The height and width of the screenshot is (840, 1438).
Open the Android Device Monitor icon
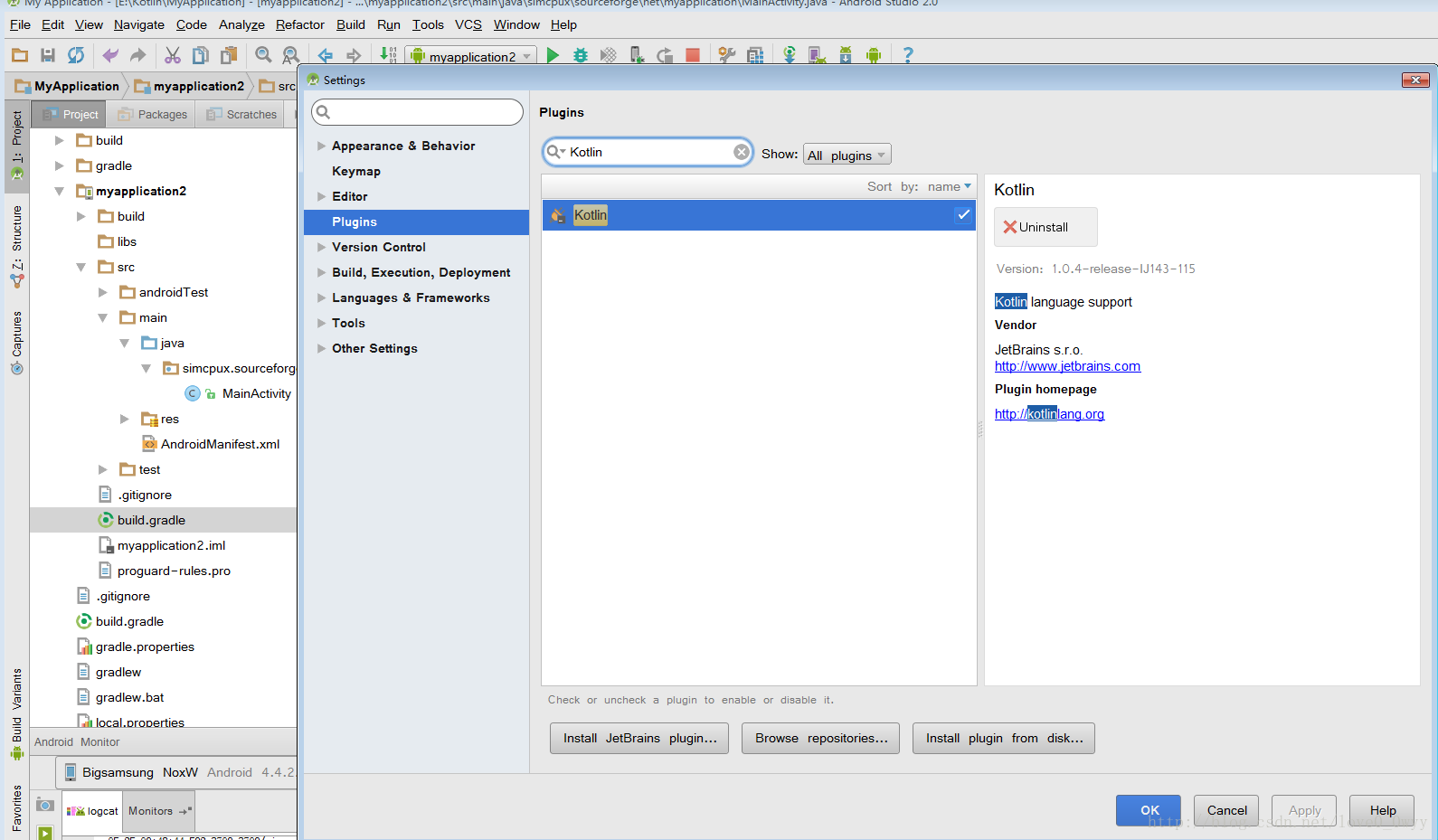(x=874, y=56)
